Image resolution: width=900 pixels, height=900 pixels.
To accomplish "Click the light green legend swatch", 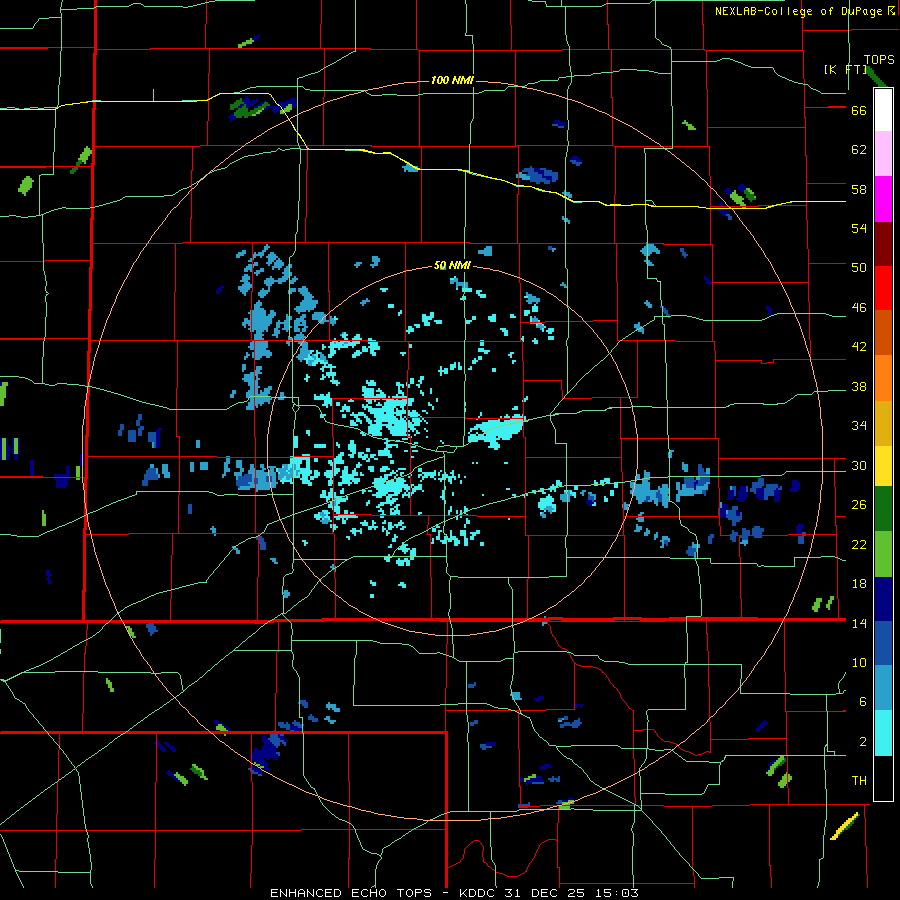I will [883, 554].
